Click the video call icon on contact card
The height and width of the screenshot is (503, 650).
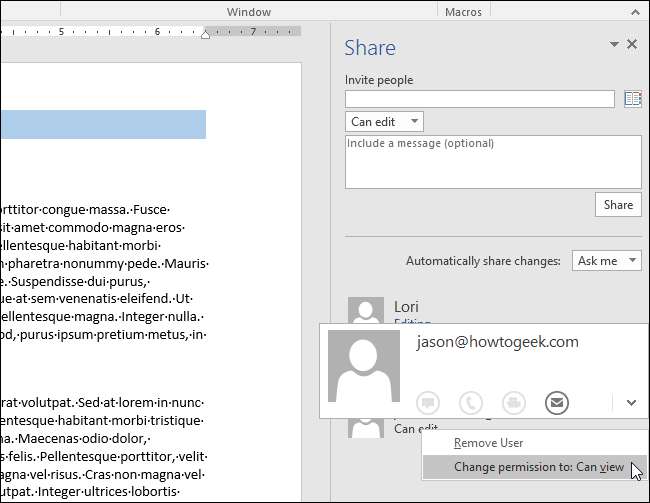[x=514, y=402]
